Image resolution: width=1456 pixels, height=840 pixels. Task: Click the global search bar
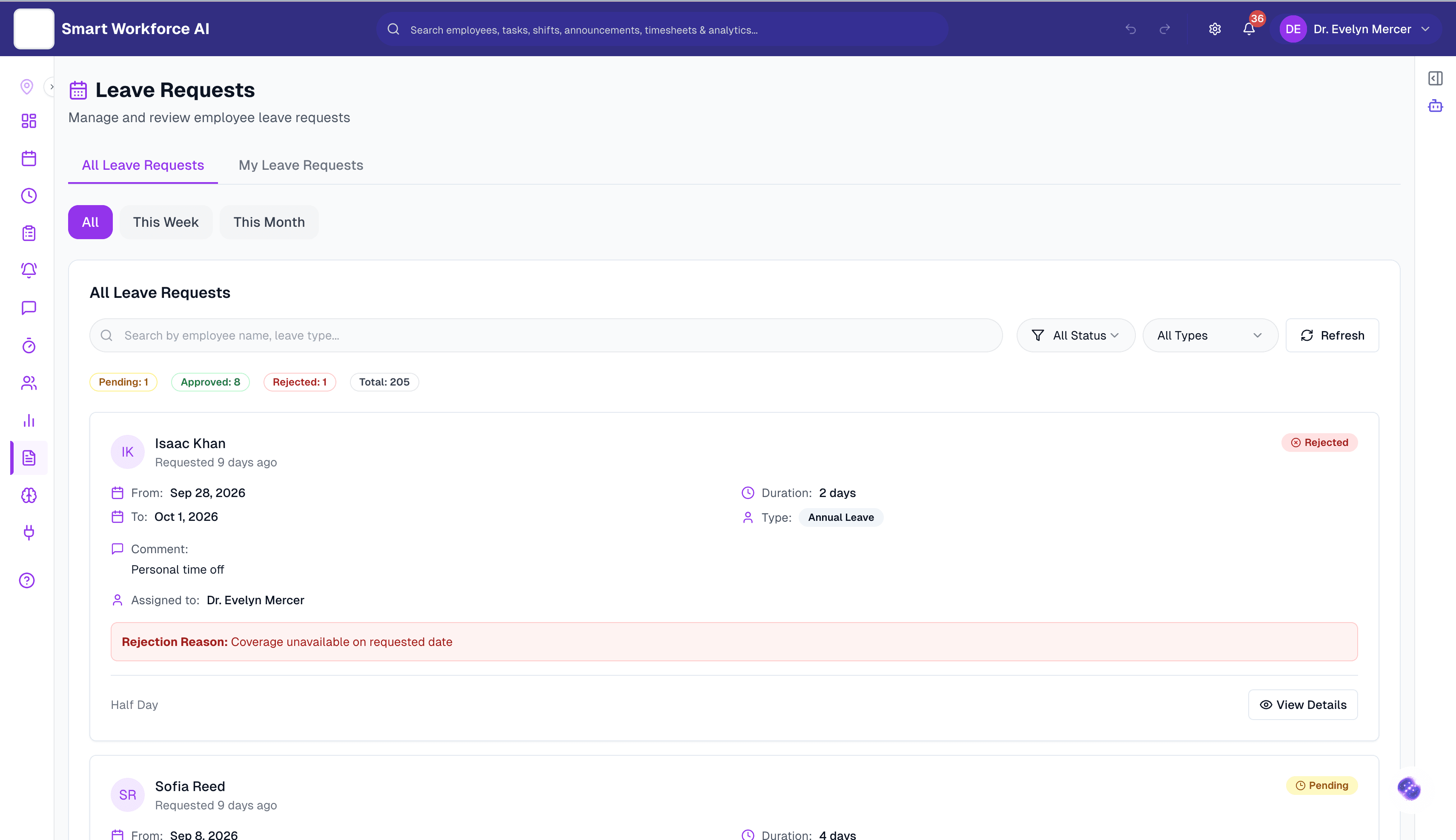point(662,29)
